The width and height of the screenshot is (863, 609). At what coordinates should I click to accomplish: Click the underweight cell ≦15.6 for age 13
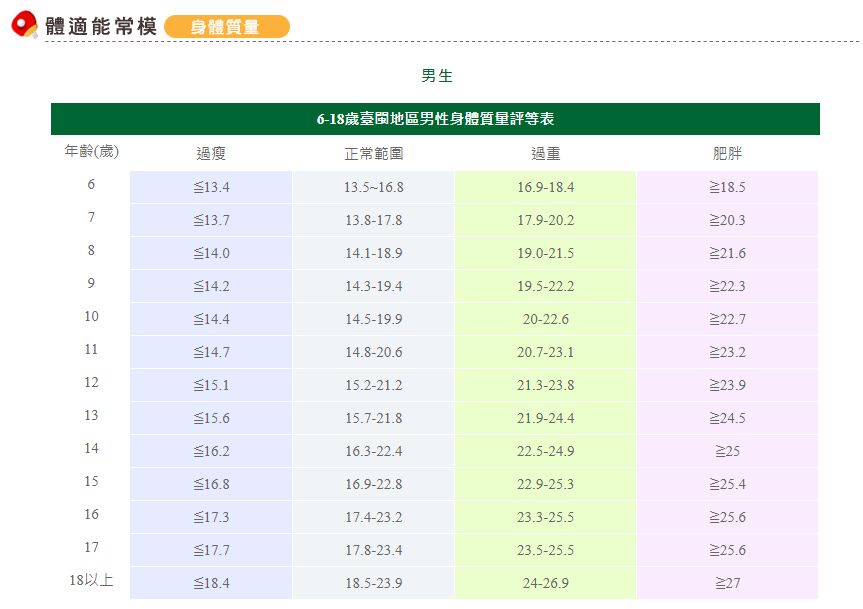[211, 418]
